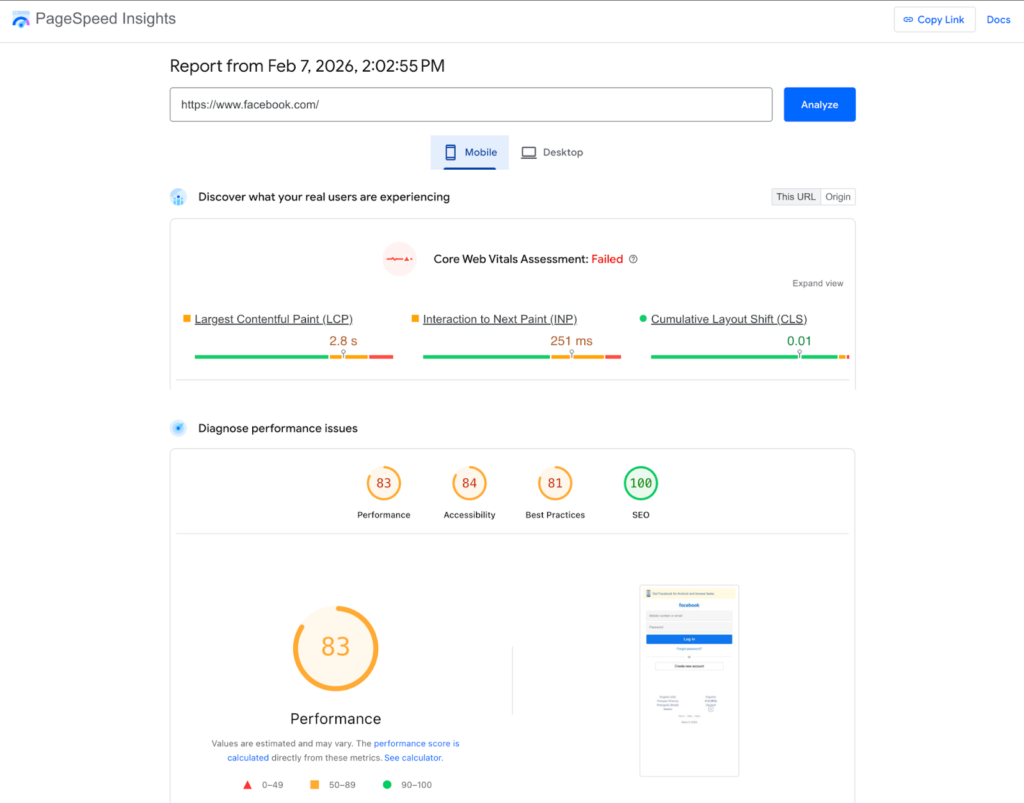Click Expand view to show metric details
Viewport: 1024px width, 803px height.
point(818,283)
